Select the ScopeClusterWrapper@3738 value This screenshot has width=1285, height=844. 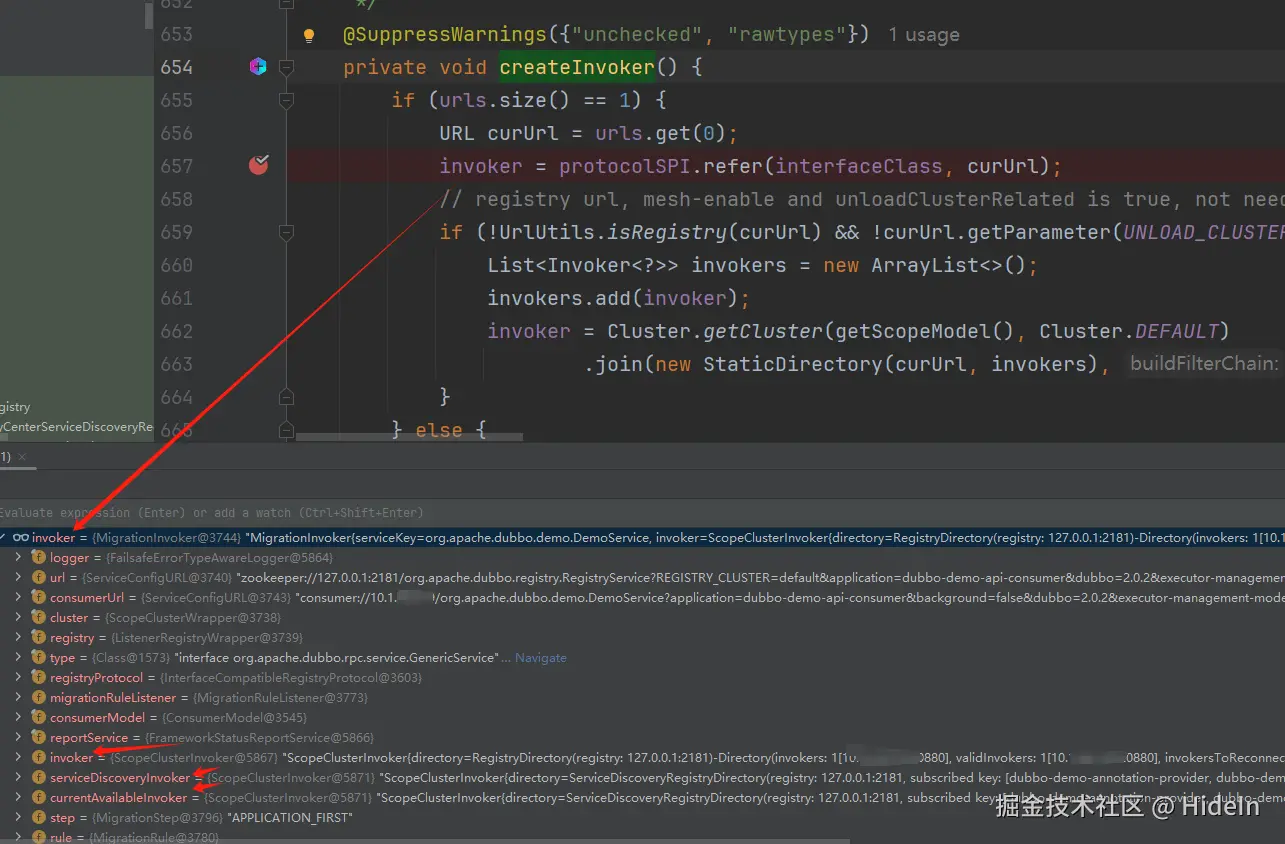pos(191,618)
